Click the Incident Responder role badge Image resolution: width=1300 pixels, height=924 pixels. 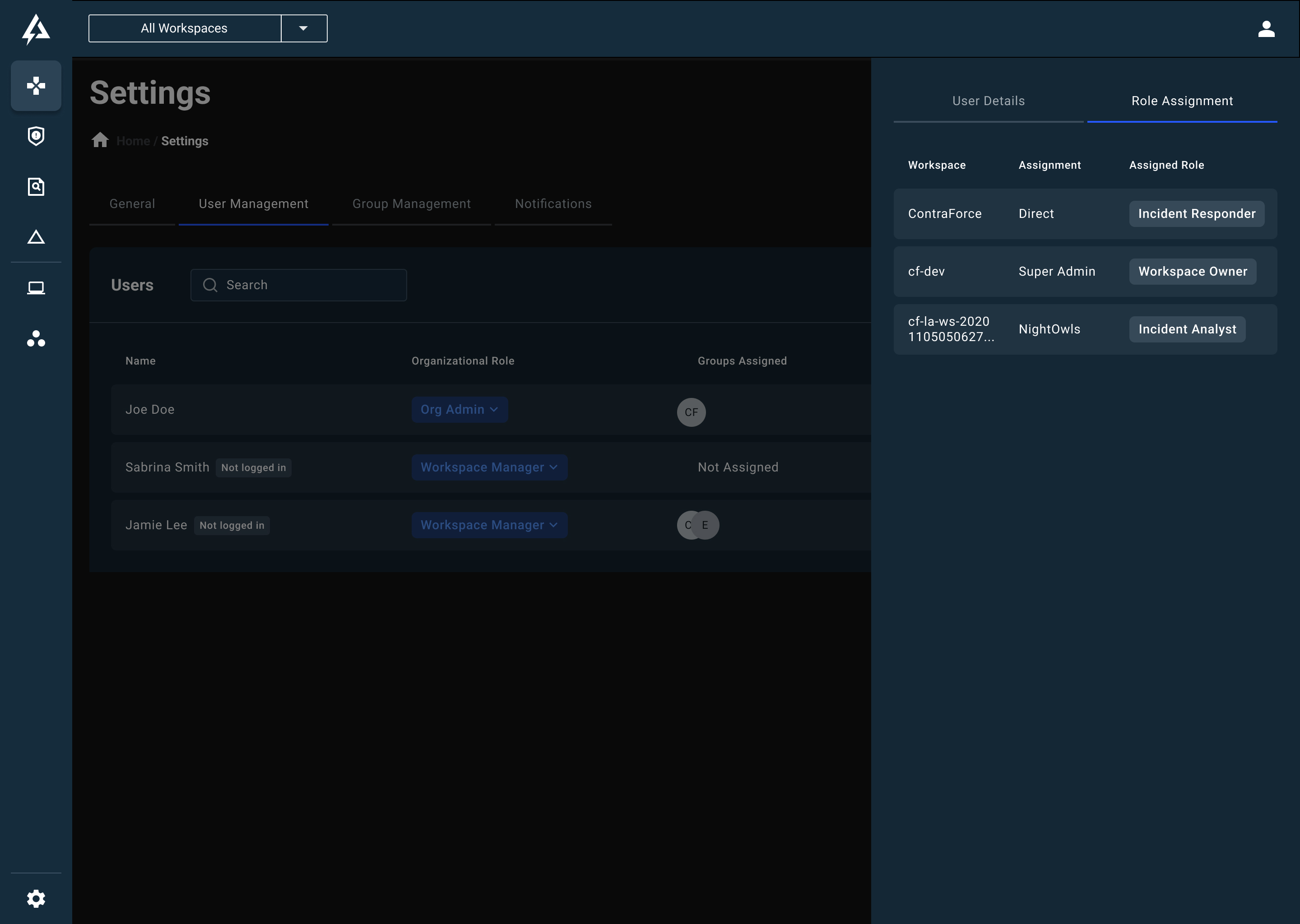click(1196, 214)
